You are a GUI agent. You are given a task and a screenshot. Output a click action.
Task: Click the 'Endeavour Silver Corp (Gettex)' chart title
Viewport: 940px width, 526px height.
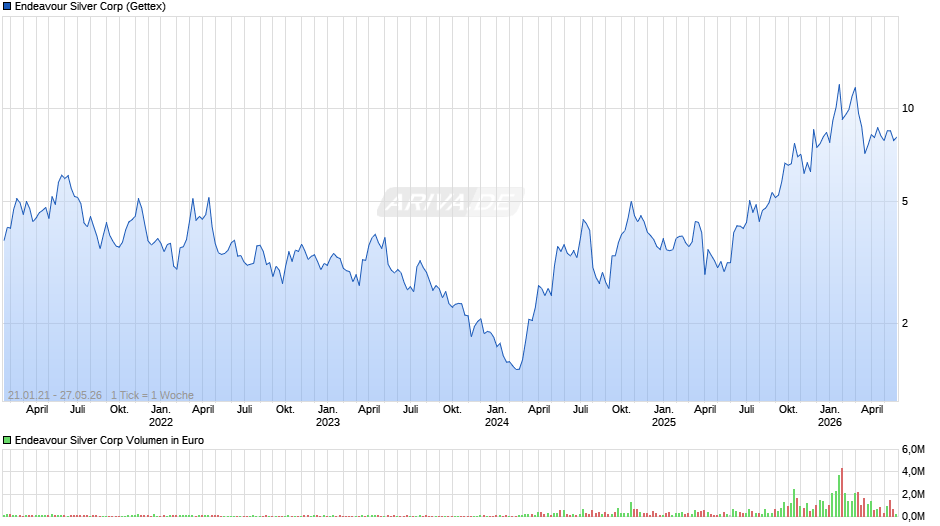(90, 7)
